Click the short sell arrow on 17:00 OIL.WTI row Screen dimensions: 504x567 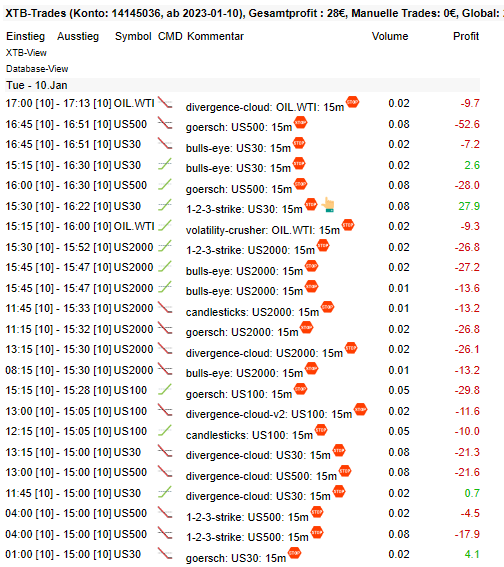(165, 103)
